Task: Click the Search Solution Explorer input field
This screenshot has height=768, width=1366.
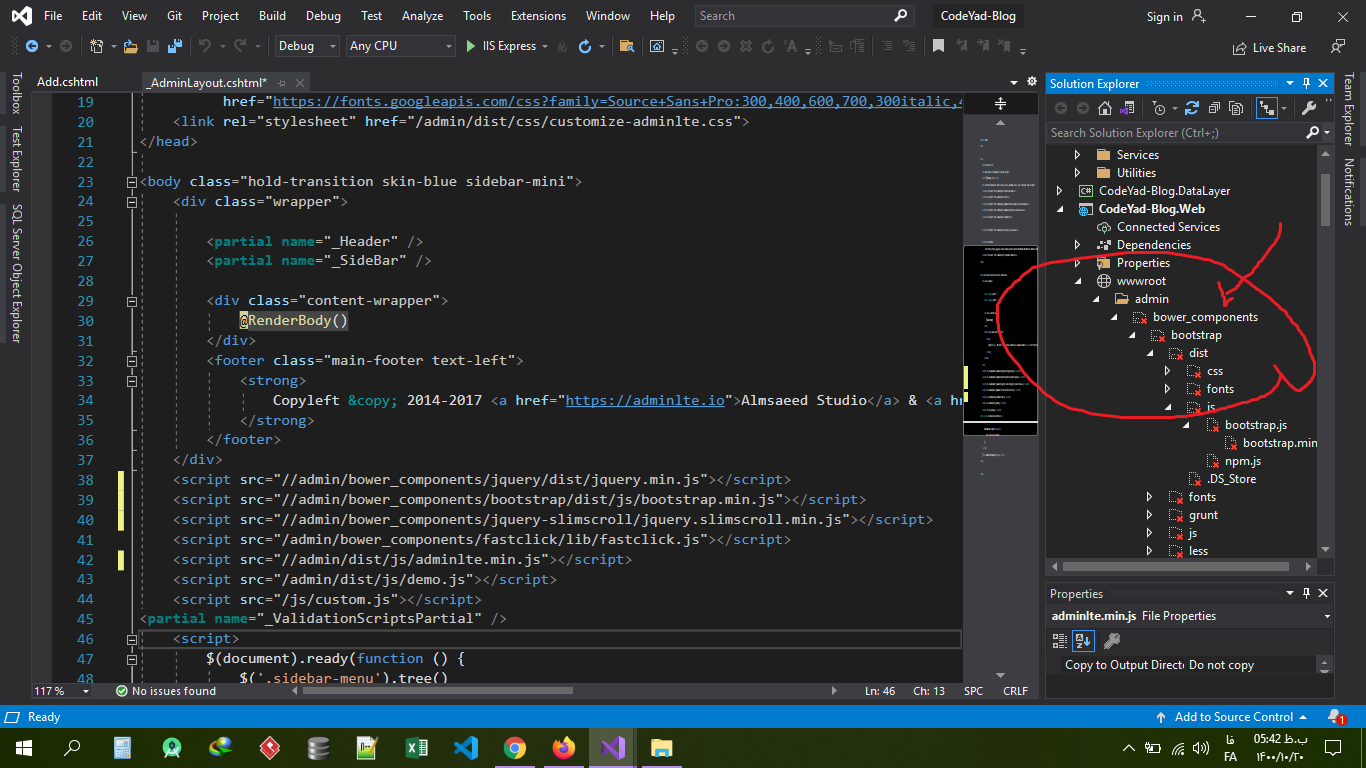Action: coord(1176,132)
